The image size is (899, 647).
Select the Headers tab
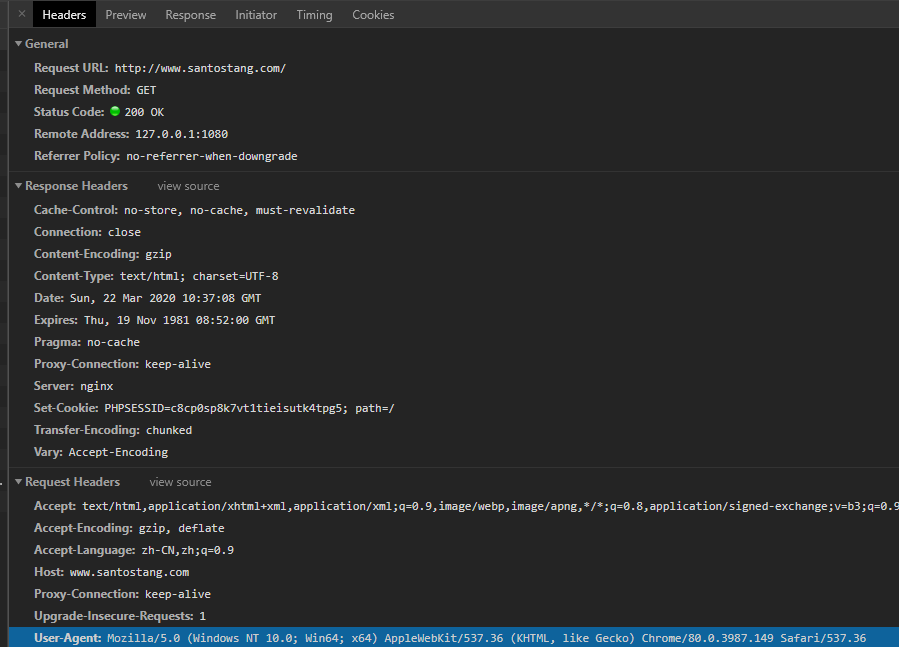(64, 15)
